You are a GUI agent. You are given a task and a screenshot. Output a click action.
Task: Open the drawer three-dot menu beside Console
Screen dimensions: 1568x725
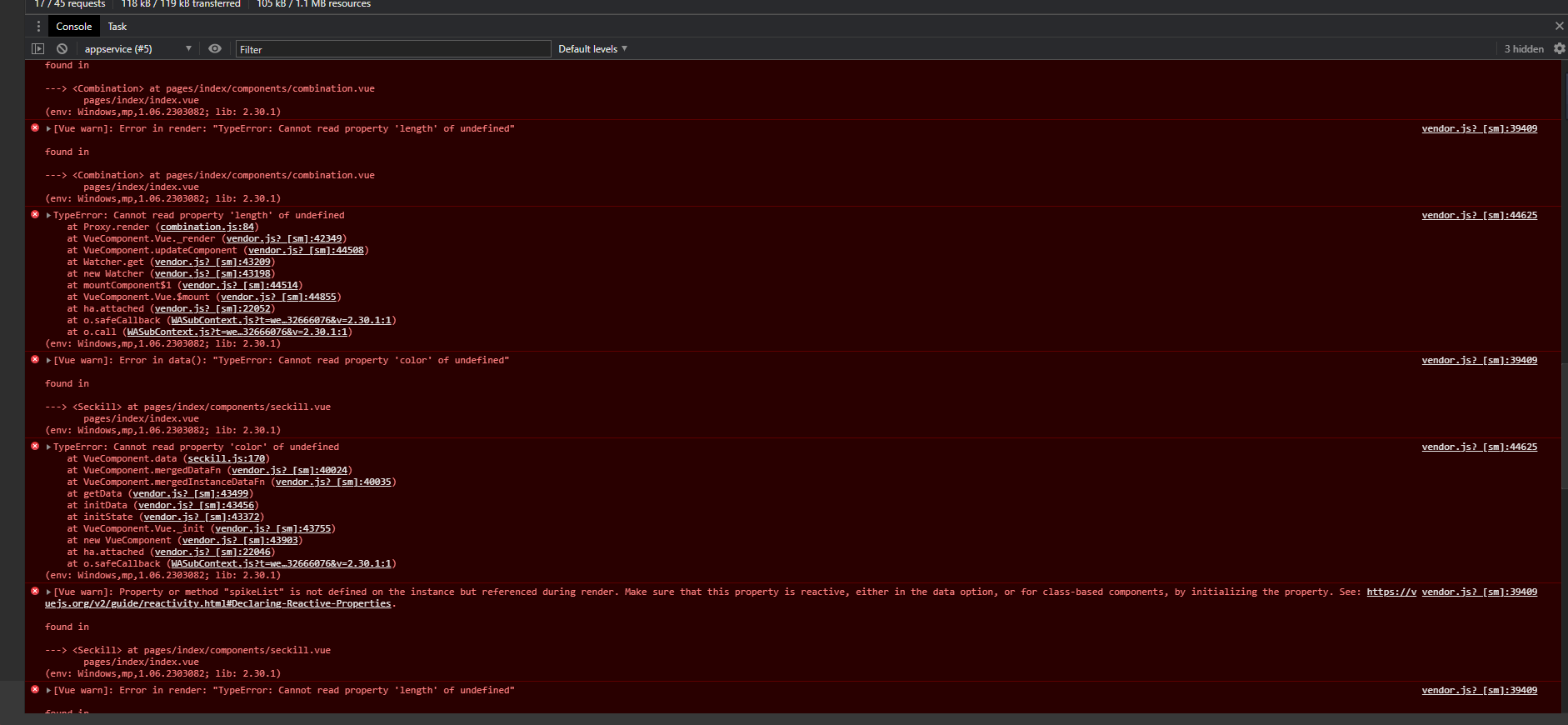click(38, 27)
